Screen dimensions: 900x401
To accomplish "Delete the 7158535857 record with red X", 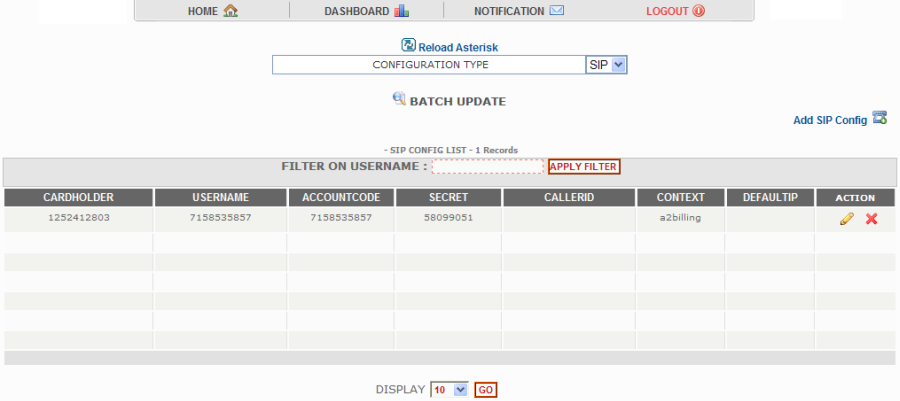I will (871, 219).
